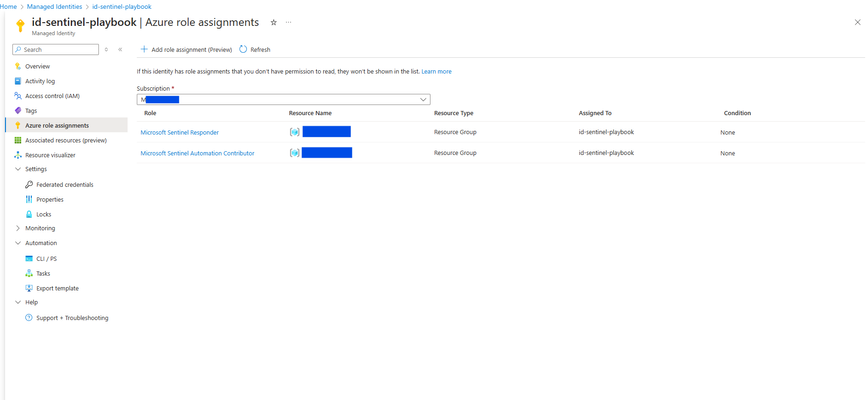The height and width of the screenshot is (400, 866).
Task: Click the sidebar Search input field
Action: coord(55,49)
